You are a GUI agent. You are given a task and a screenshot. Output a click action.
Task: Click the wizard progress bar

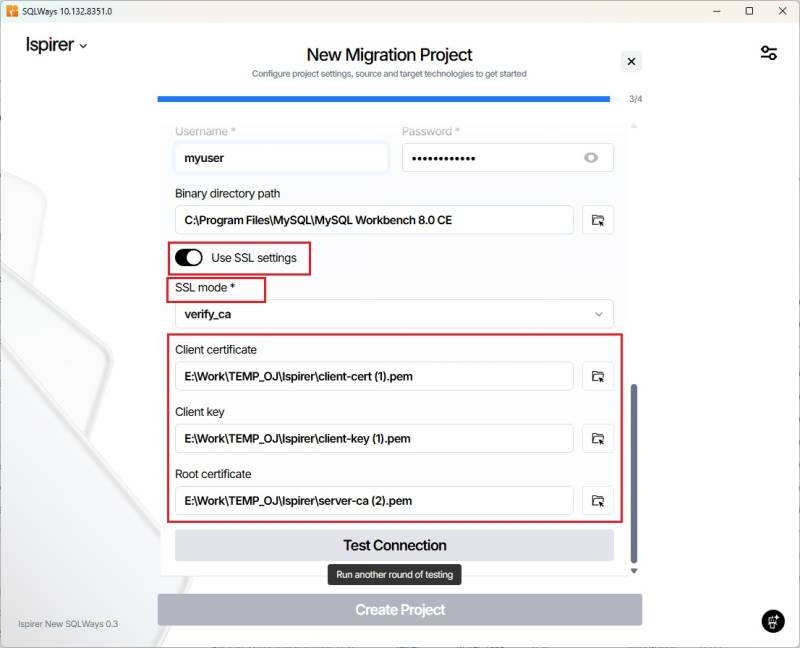(x=384, y=99)
